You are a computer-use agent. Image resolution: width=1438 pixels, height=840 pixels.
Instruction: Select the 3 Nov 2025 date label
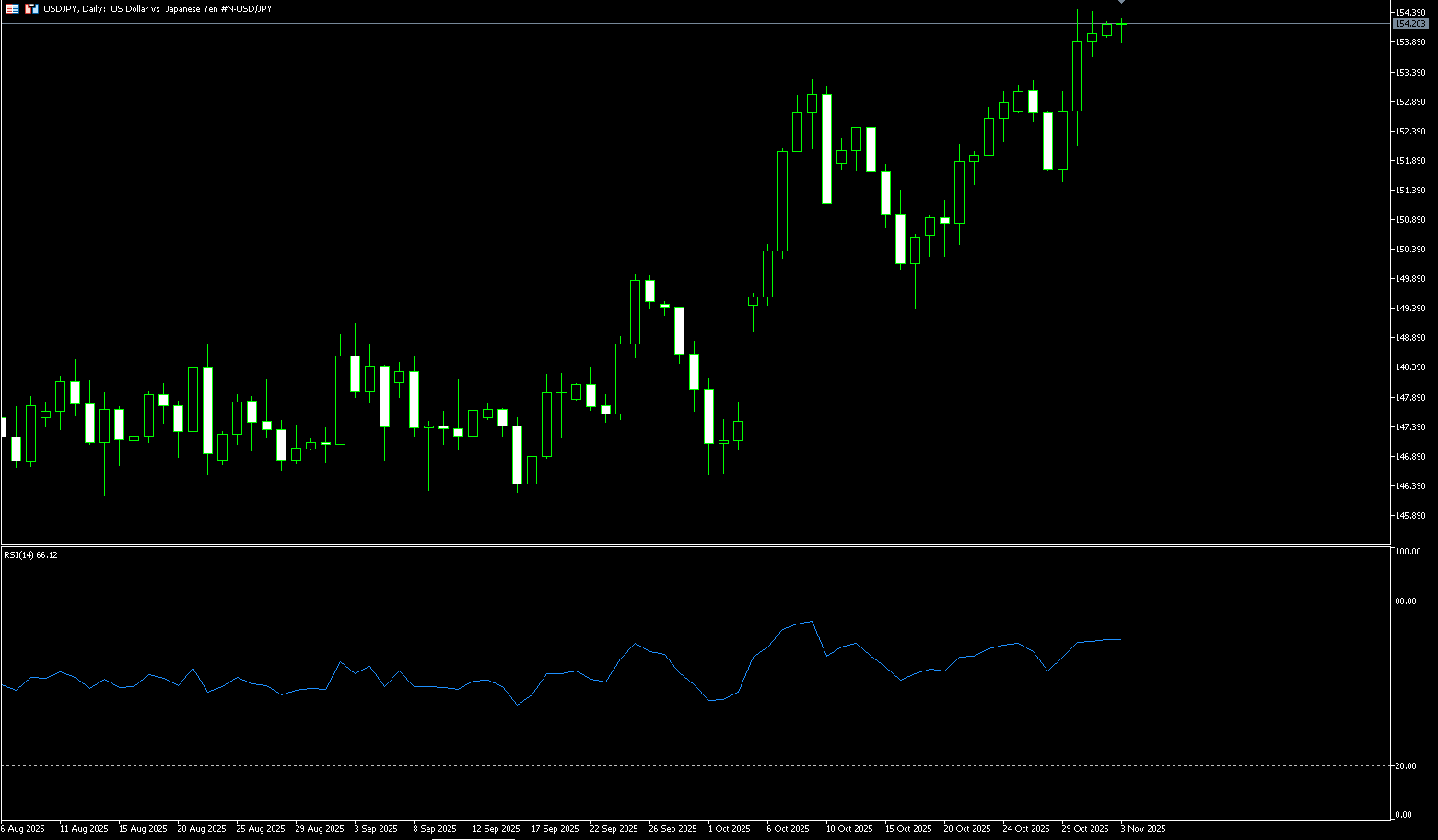click(1142, 829)
